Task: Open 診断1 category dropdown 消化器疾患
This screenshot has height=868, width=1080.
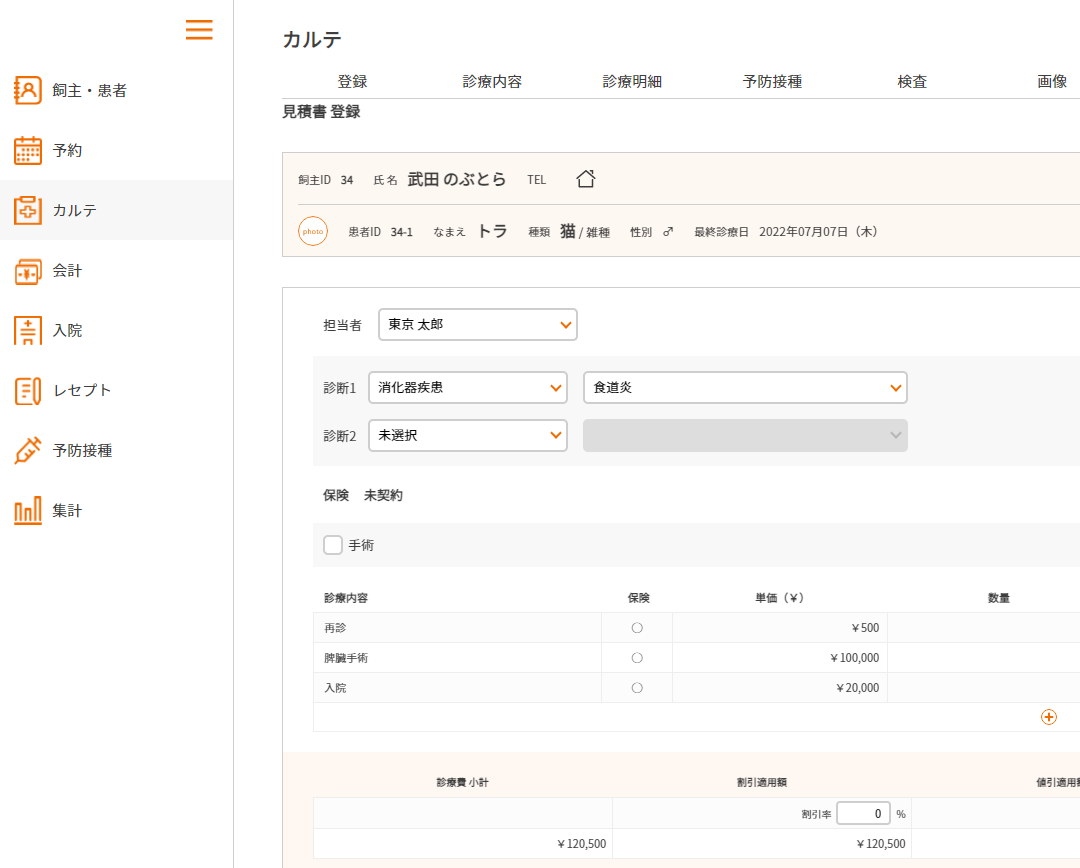Action: 468,388
